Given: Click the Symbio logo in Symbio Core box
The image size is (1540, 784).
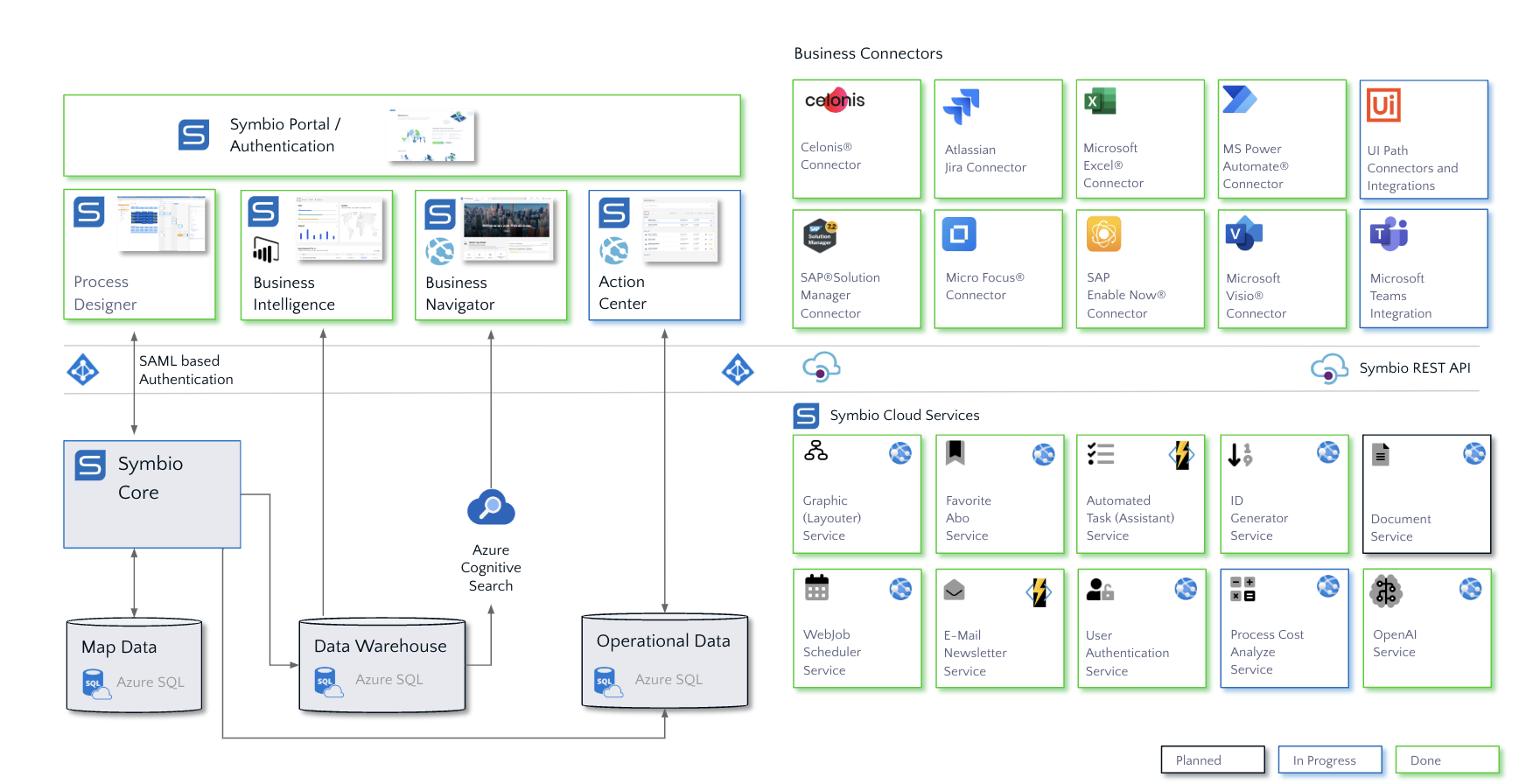Looking at the screenshot, I should [x=90, y=465].
